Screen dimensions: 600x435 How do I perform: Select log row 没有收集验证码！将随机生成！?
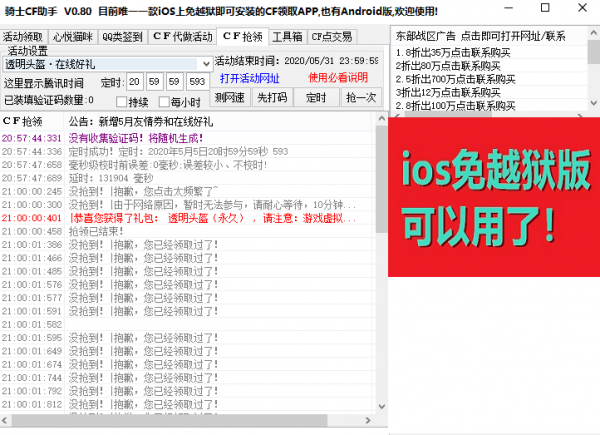pos(188,138)
